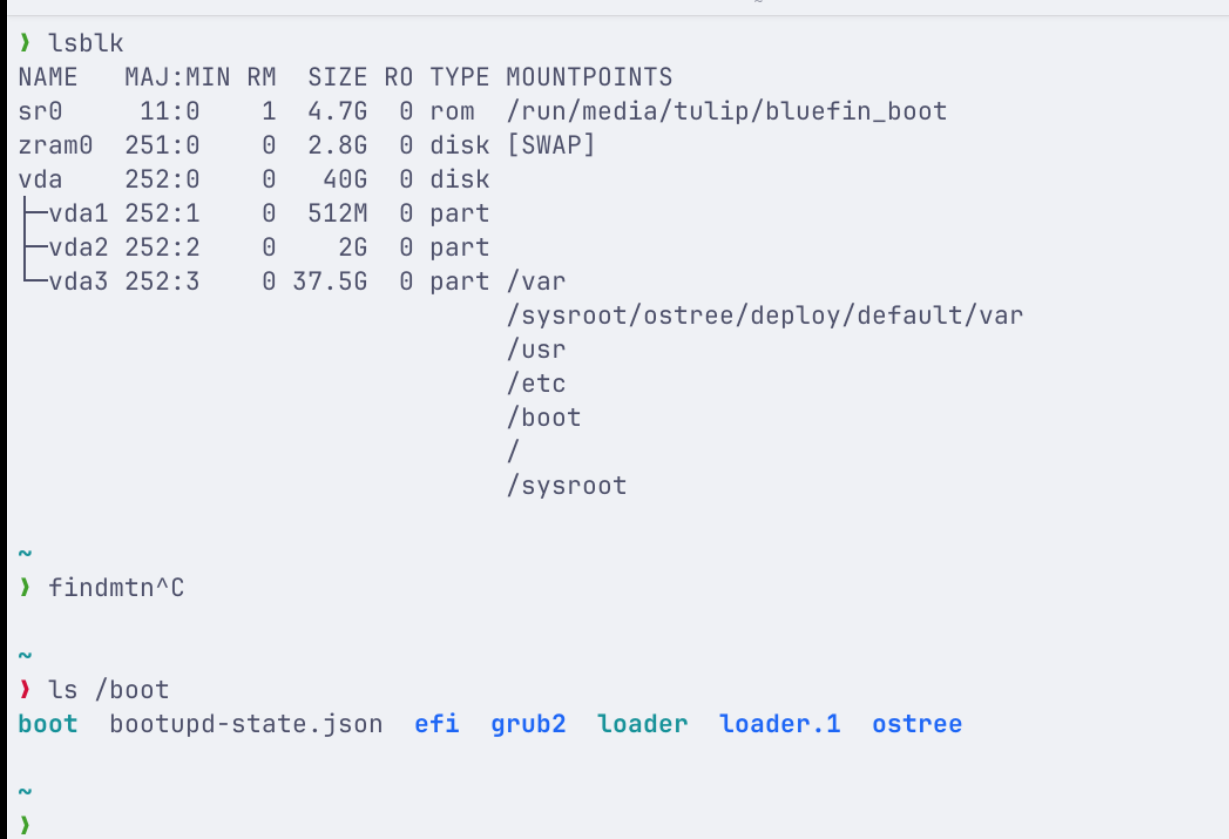Click the red prompt arrow before ls /boot
This screenshot has height=839, width=1229.
25,689
